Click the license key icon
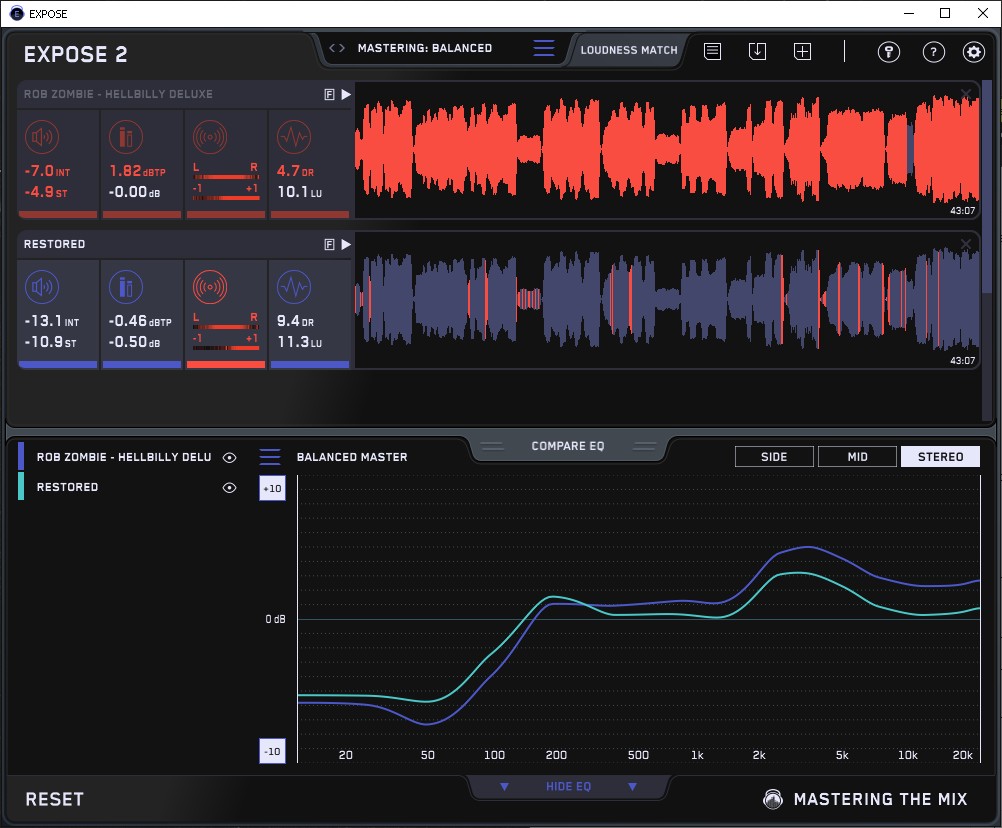The width and height of the screenshot is (1002, 828). point(889,52)
